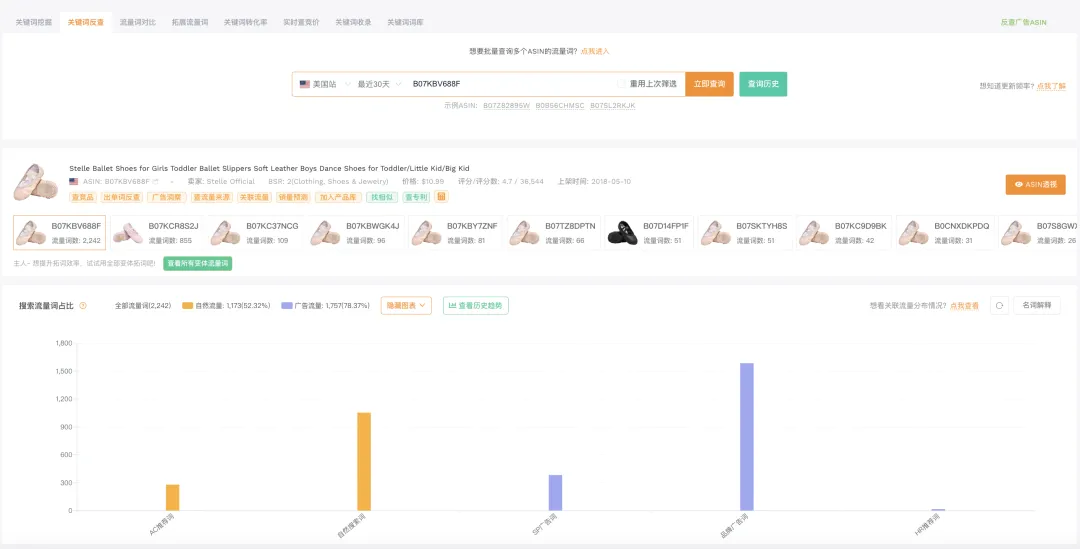Open the 实时查竞价 tab
Viewport: 1080px width, 549px height.
(x=301, y=22)
